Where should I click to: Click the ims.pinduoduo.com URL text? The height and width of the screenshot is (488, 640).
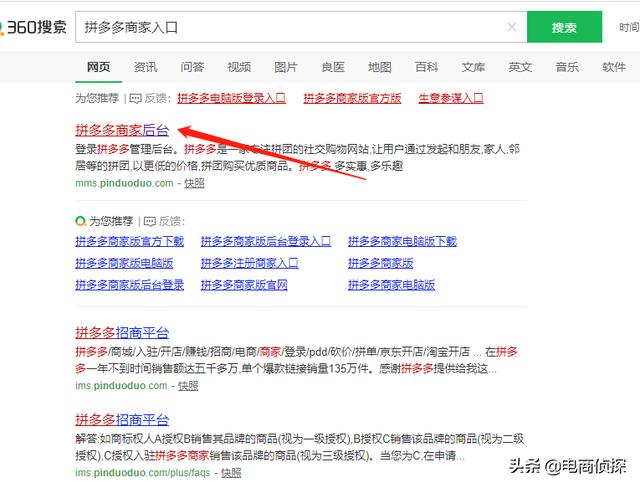click(x=121, y=386)
